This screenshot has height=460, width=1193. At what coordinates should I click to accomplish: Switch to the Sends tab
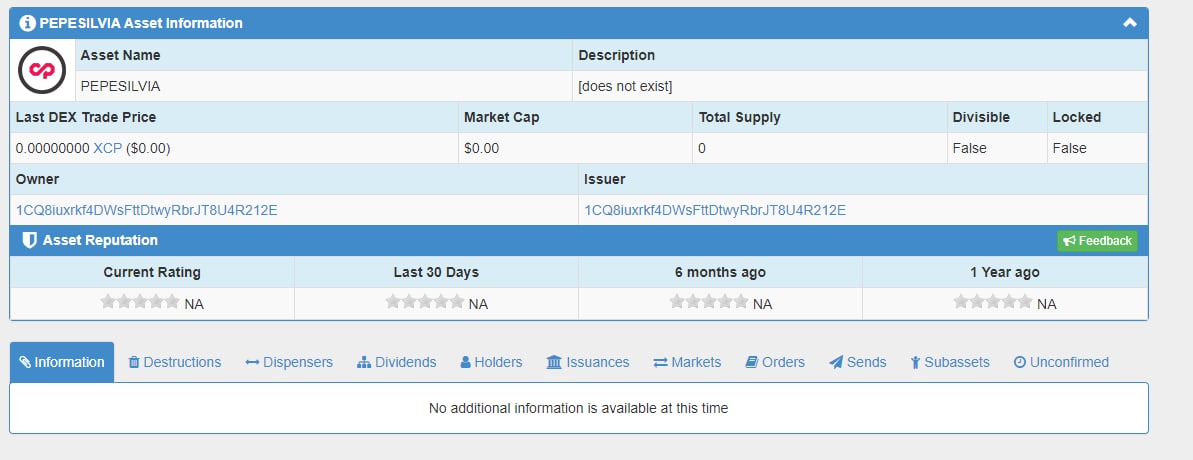pyautogui.click(x=857, y=362)
